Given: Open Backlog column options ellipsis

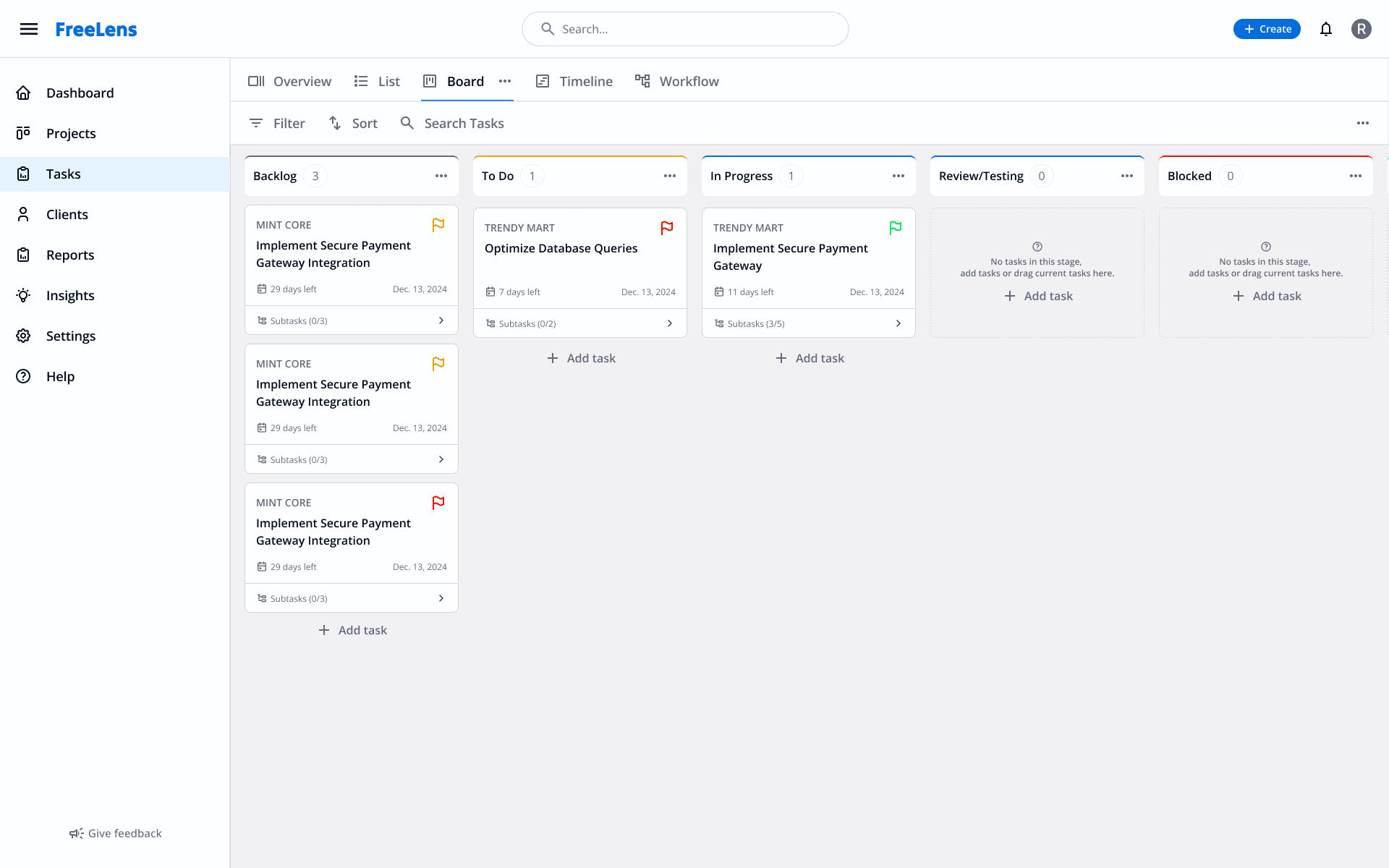Looking at the screenshot, I should tap(441, 176).
